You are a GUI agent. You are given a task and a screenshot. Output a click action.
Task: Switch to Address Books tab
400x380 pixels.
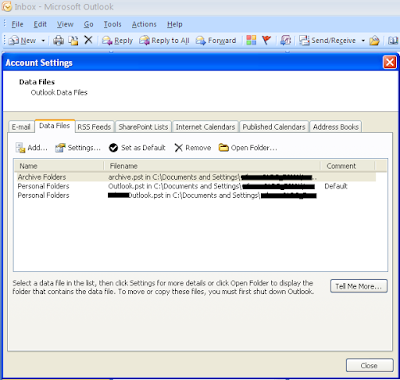point(336,127)
